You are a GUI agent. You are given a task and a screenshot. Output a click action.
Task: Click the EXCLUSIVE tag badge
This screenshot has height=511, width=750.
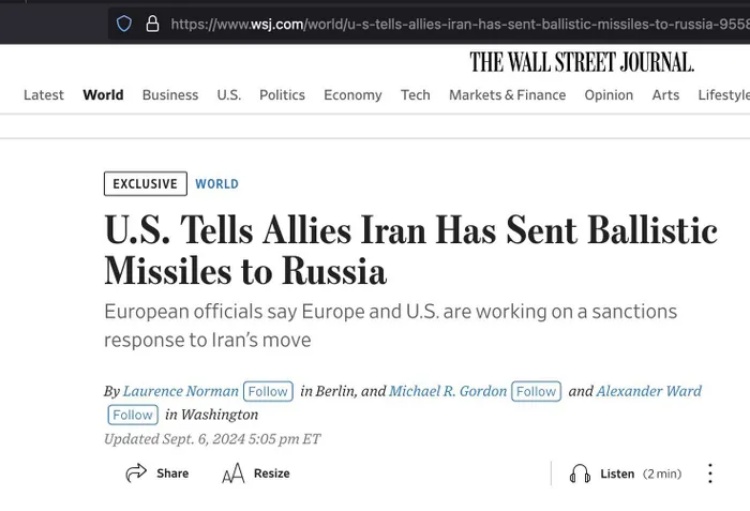coord(145,184)
